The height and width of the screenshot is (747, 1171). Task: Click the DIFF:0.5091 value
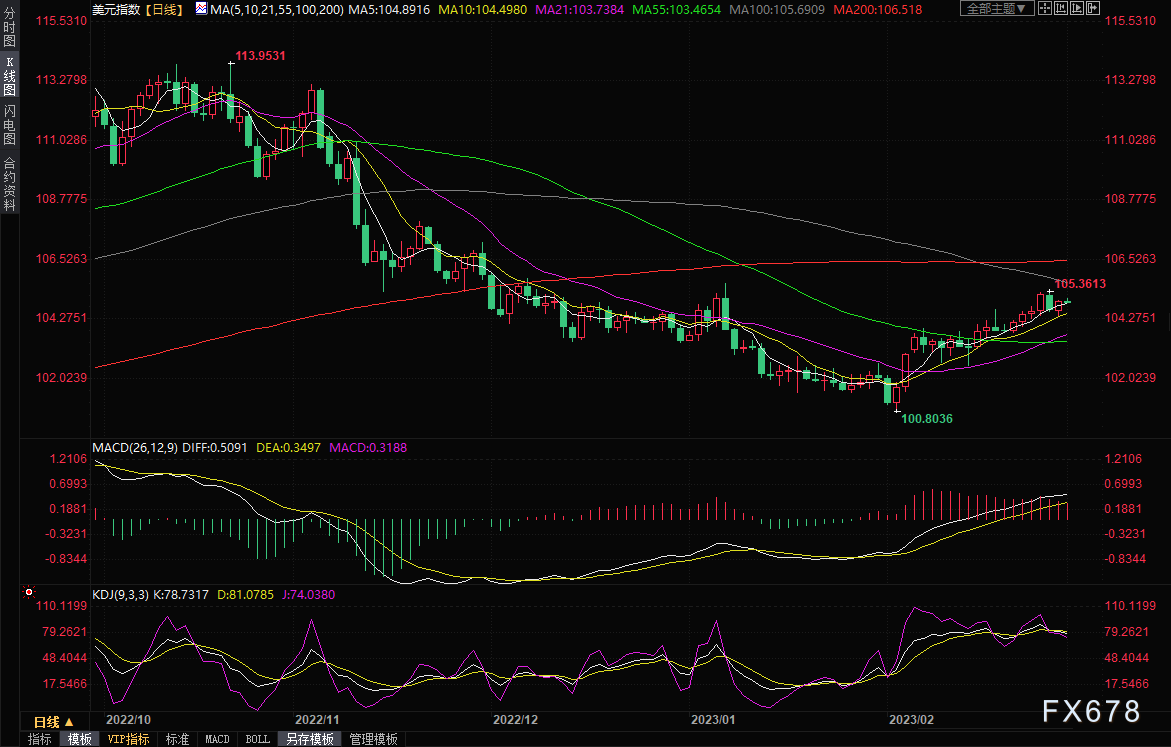(214, 447)
